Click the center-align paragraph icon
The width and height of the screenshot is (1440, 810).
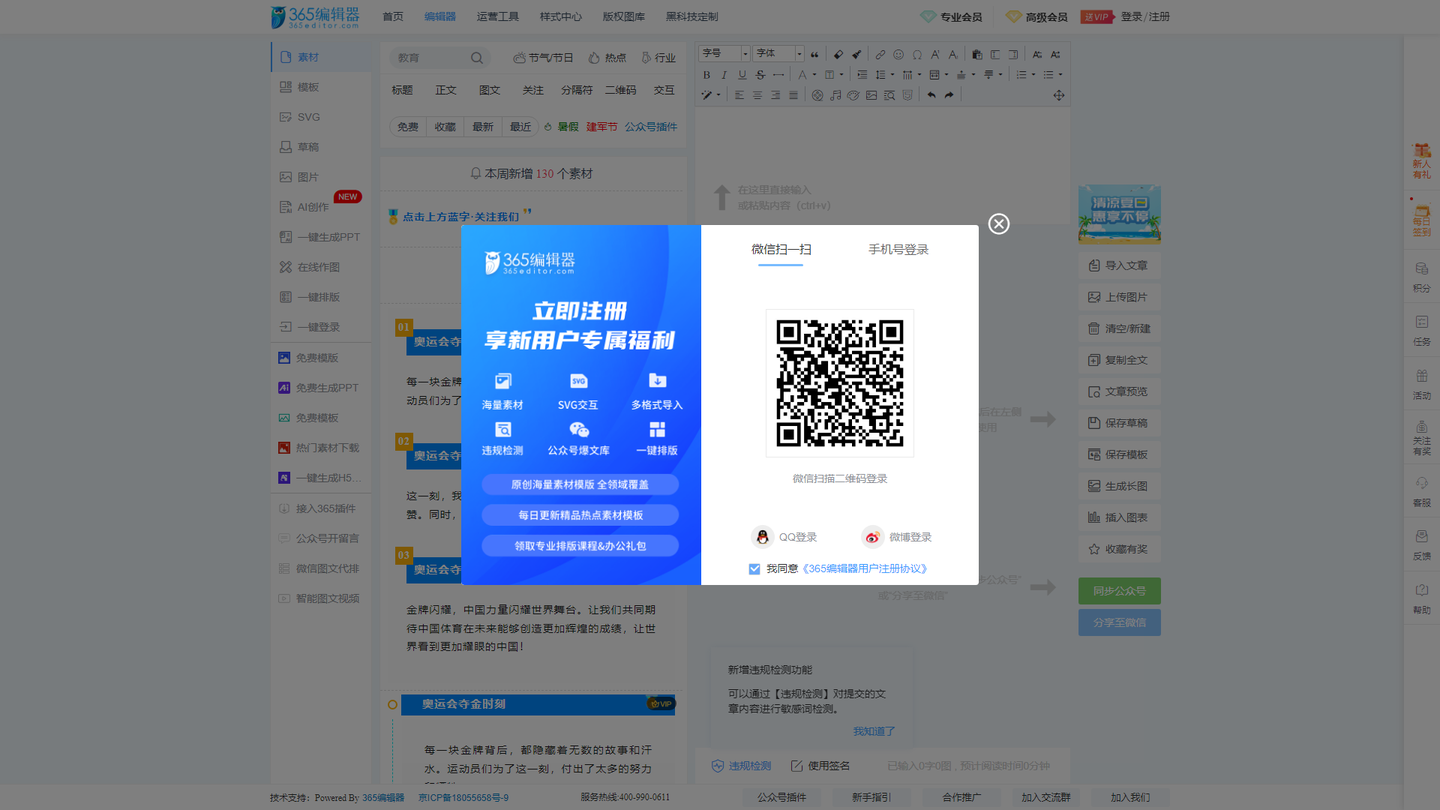[757, 95]
